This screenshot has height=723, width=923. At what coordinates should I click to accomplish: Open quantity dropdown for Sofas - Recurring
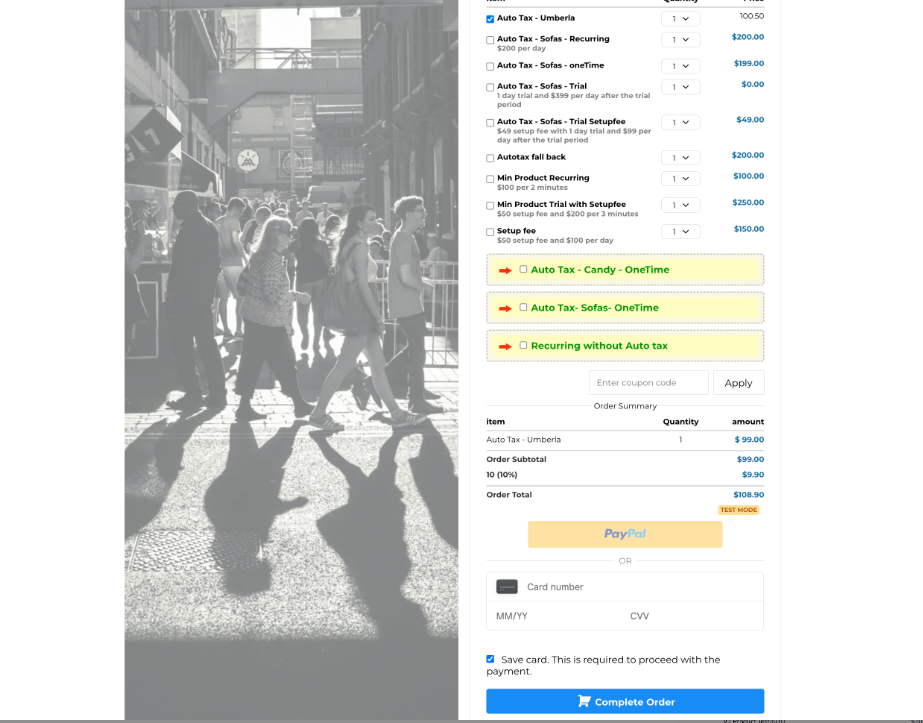[x=680, y=39]
